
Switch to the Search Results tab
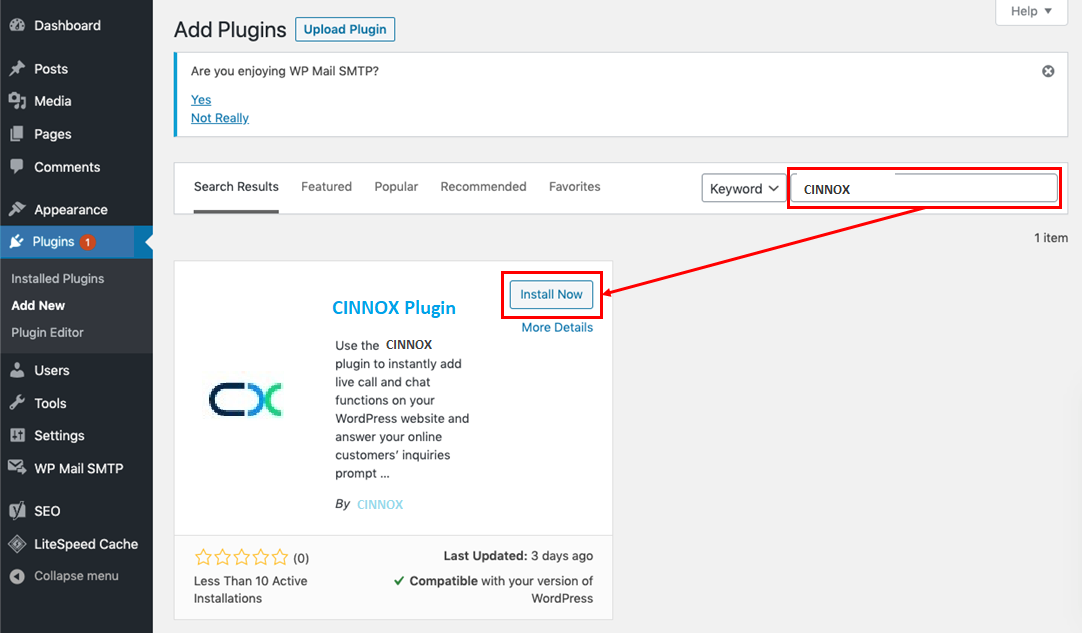pyautogui.click(x=236, y=186)
